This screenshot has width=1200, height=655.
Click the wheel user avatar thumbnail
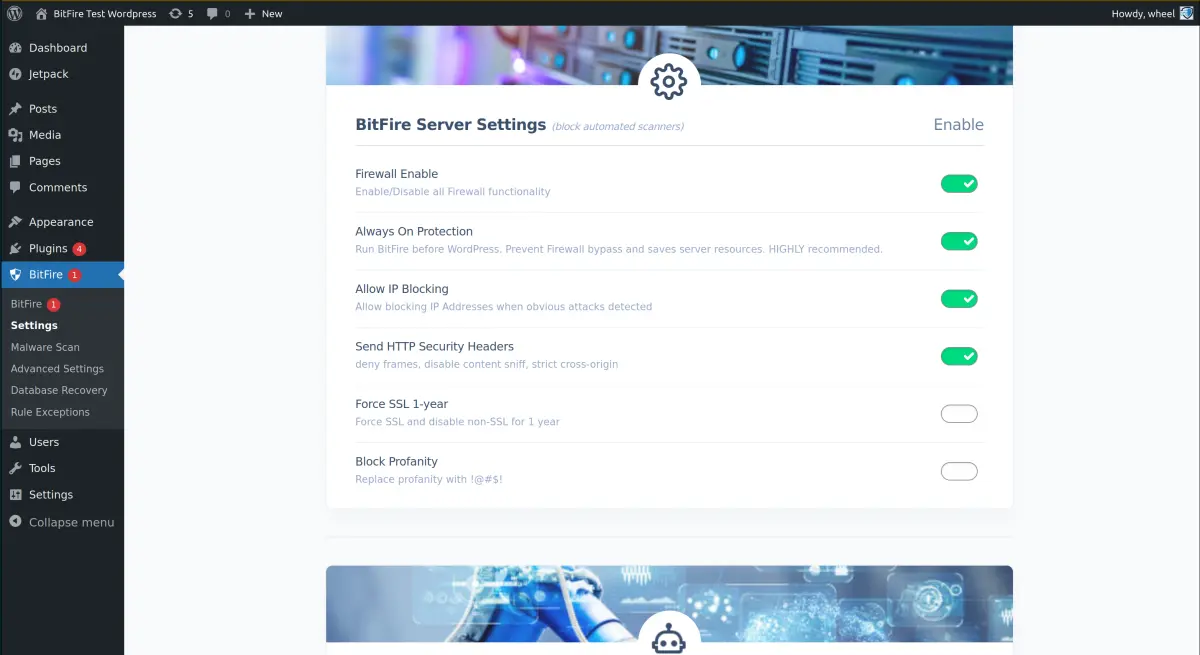1185,13
